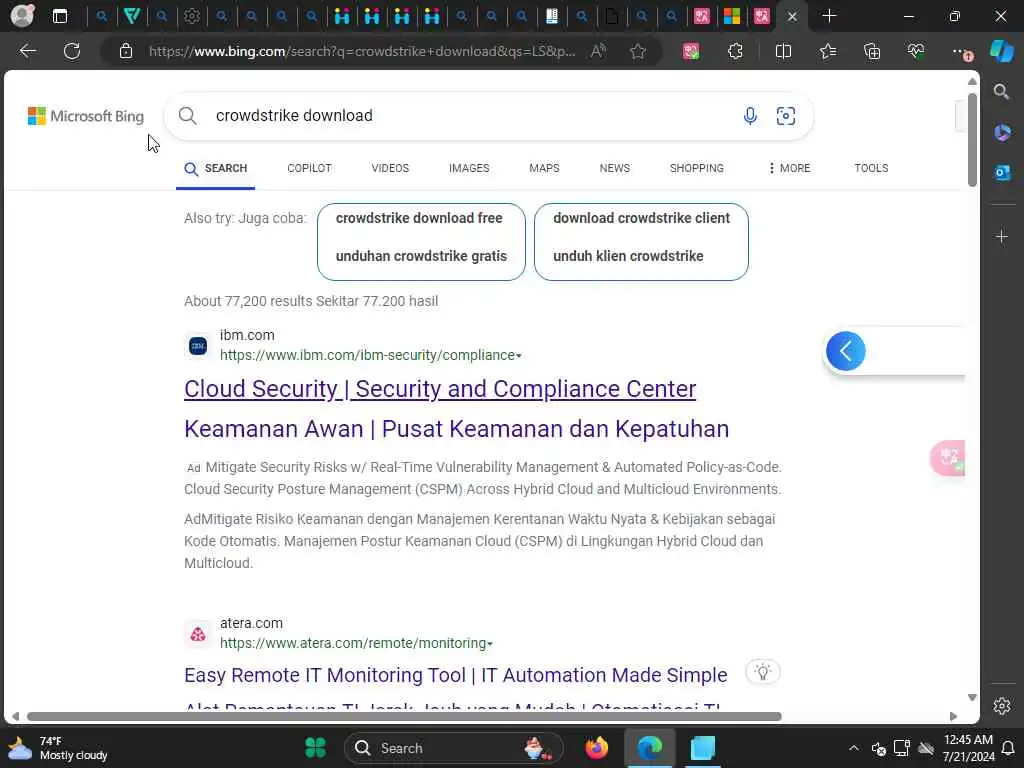This screenshot has width=1024, height=768.
Task: Open search TOOLS filter
Action: click(871, 168)
